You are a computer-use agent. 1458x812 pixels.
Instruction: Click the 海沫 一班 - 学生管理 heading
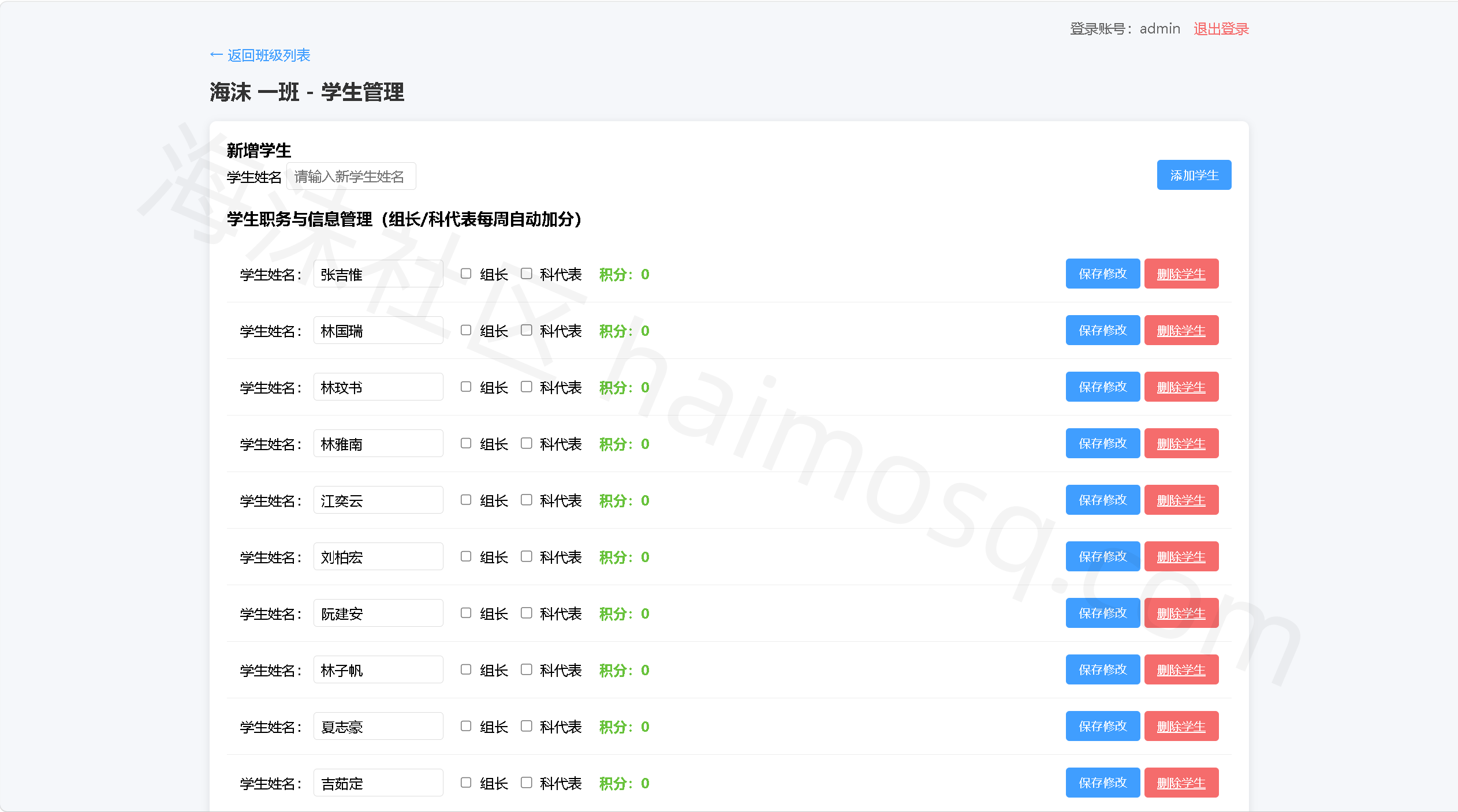tap(307, 92)
